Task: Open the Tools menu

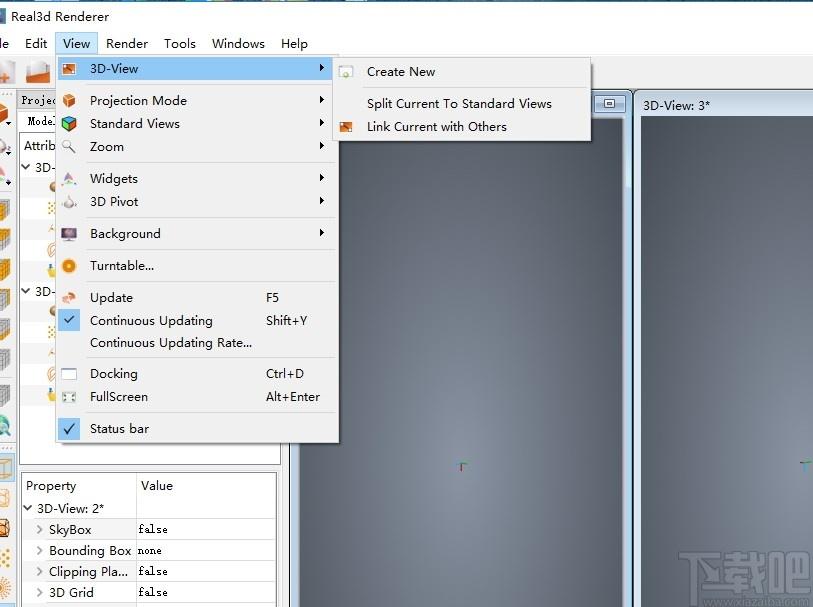Action: coord(179,44)
